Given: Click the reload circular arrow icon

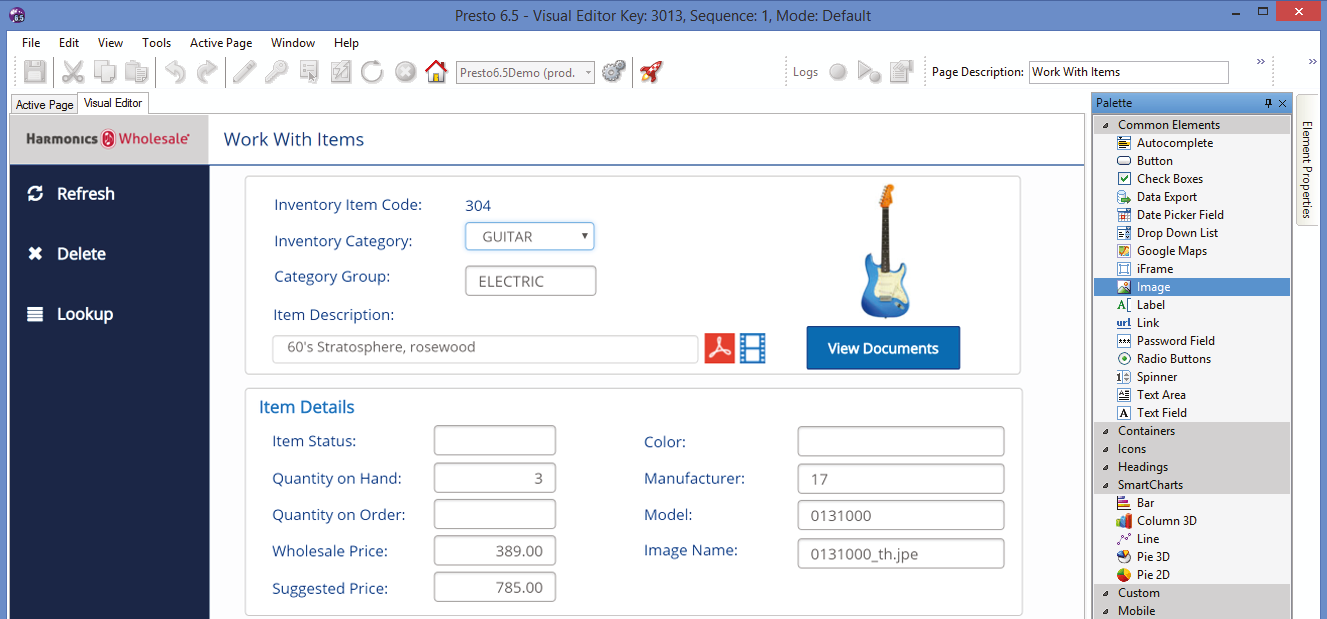Looking at the screenshot, I should [372, 72].
